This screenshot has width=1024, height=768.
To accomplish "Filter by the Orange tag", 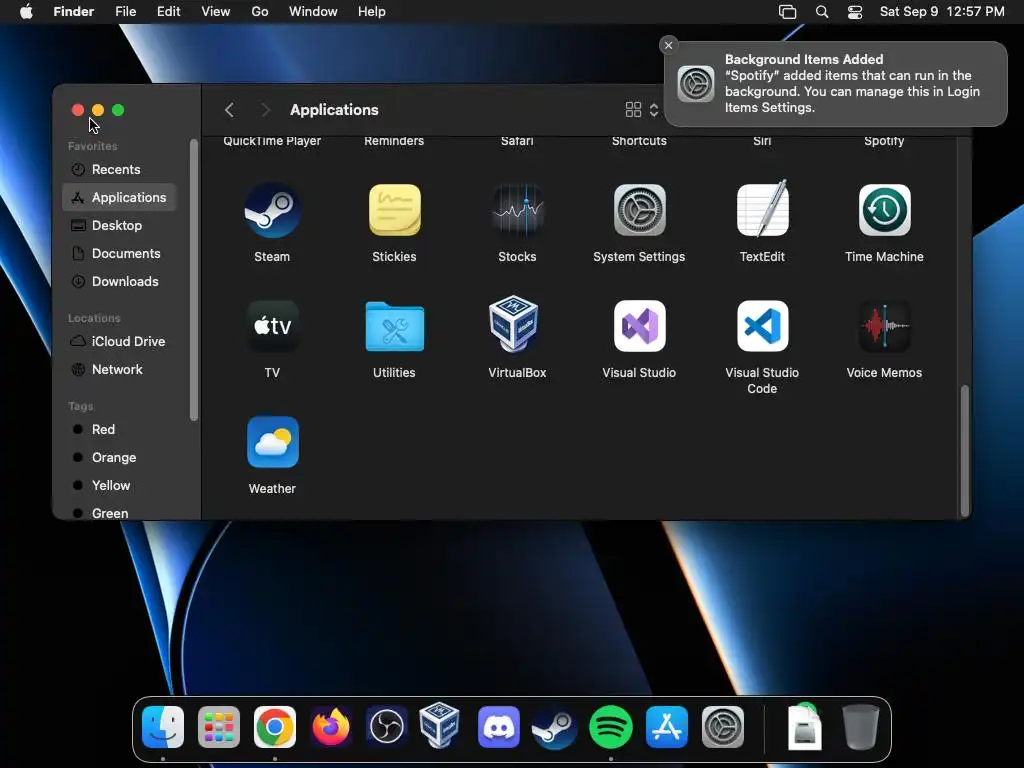I will (x=119, y=458).
